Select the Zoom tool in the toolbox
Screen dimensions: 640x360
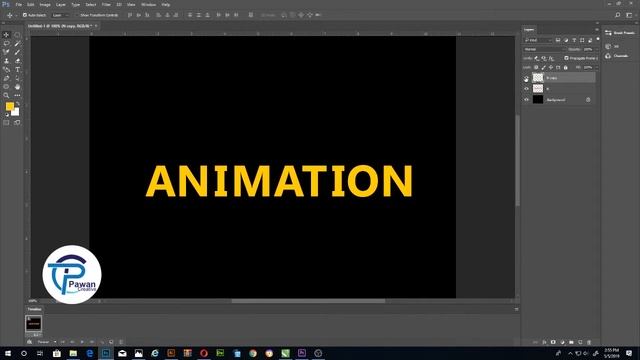(x=6, y=95)
